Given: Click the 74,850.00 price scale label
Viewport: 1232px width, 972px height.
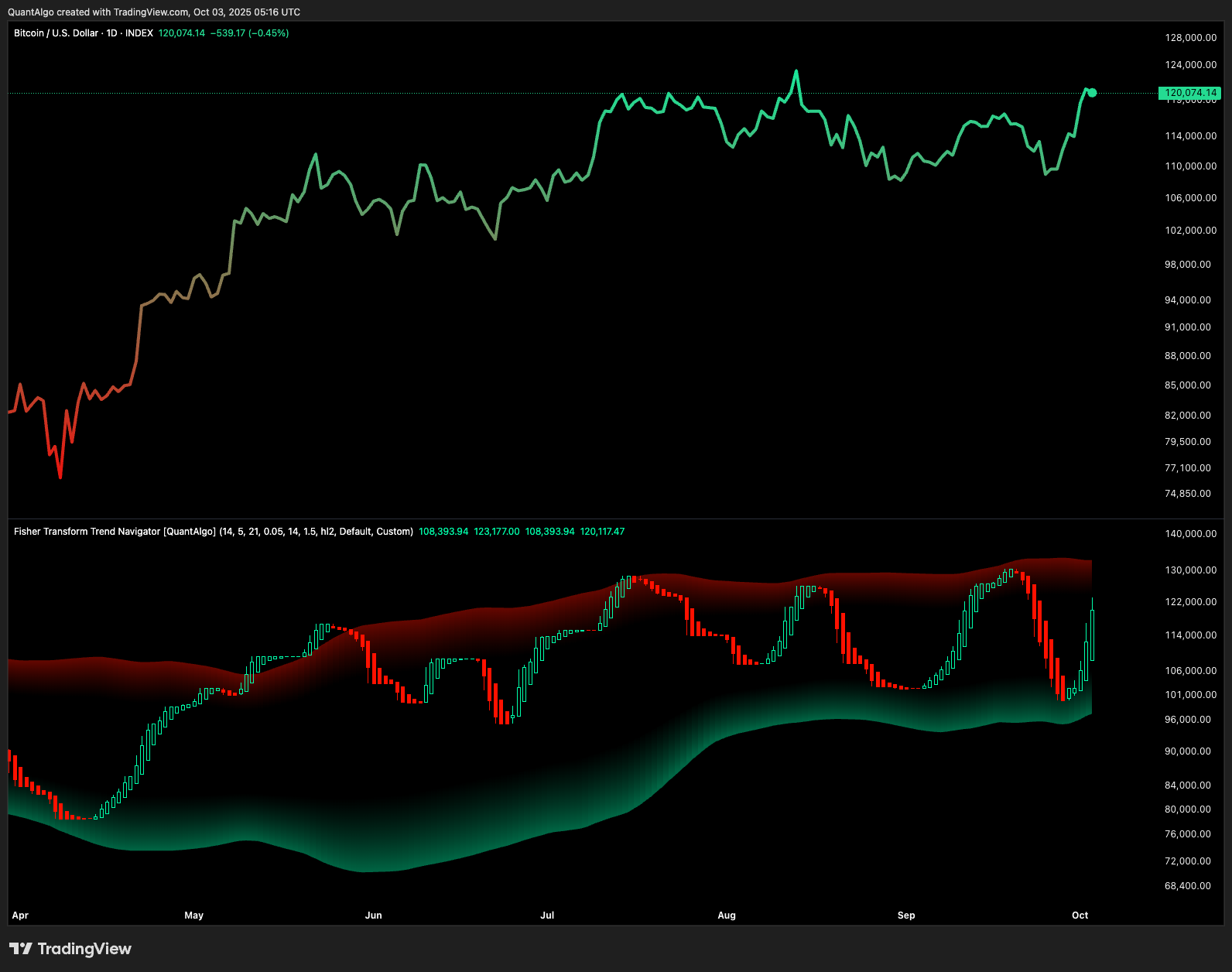Looking at the screenshot, I should pyautogui.click(x=1188, y=494).
